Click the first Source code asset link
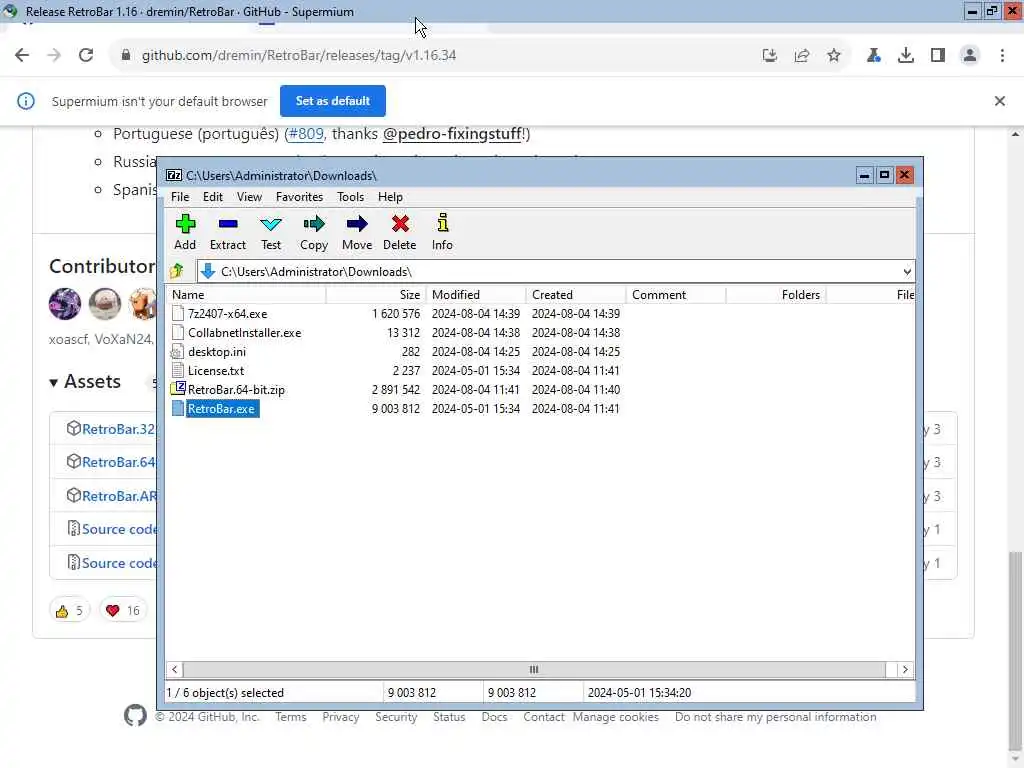Image resolution: width=1024 pixels, height=768 pixels. pos(119,529)
